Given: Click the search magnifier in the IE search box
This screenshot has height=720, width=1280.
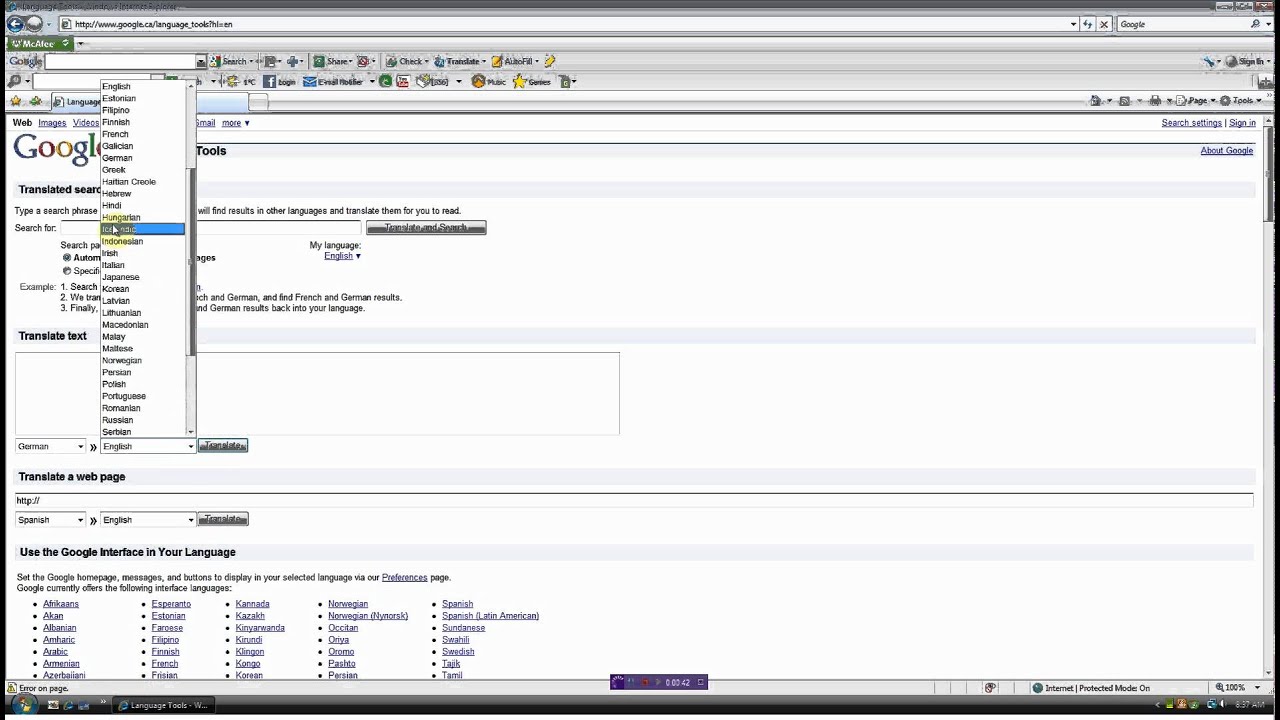Looking at the screenshot, I should pyautogui.click(x=1255, y=24).
